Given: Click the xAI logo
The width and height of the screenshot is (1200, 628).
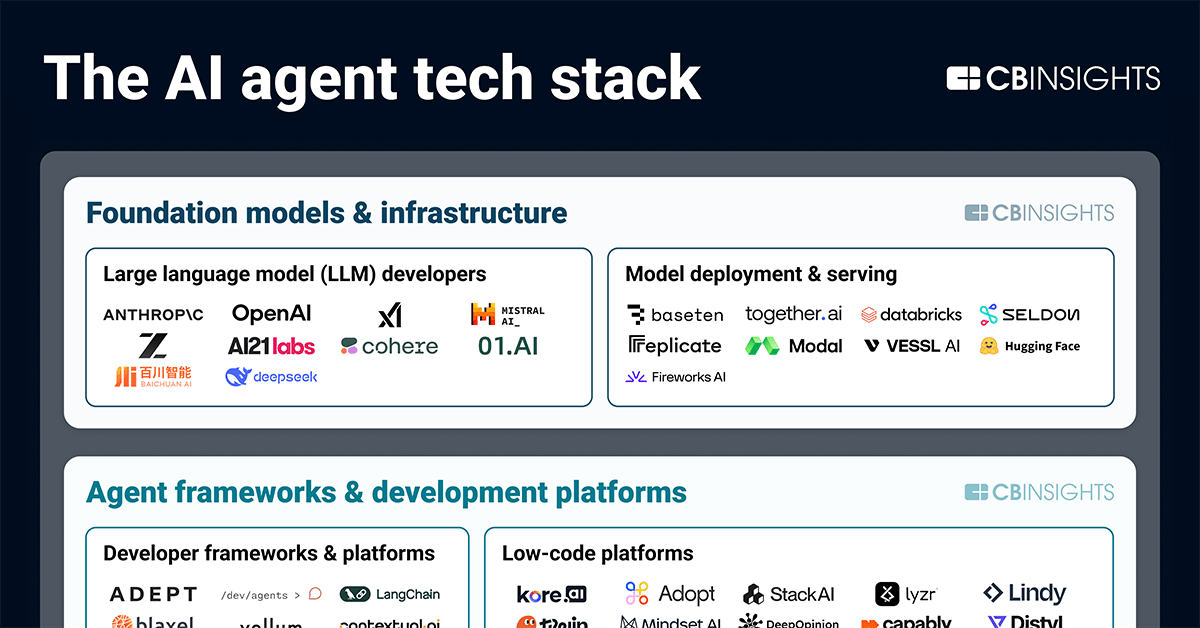Looking at the screenshot, I should coord(389,316).
